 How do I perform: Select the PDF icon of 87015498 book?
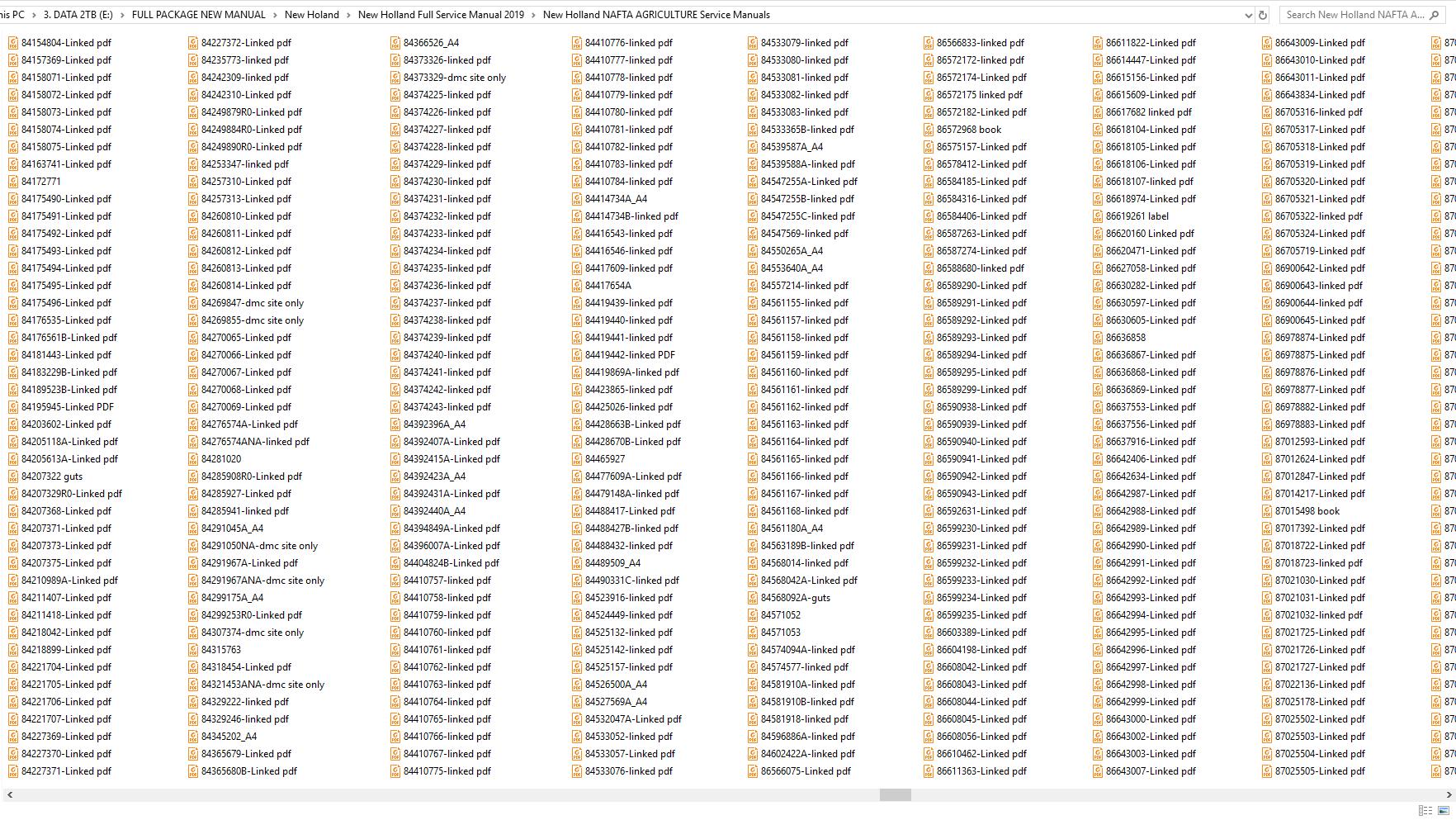[1267, 511]
